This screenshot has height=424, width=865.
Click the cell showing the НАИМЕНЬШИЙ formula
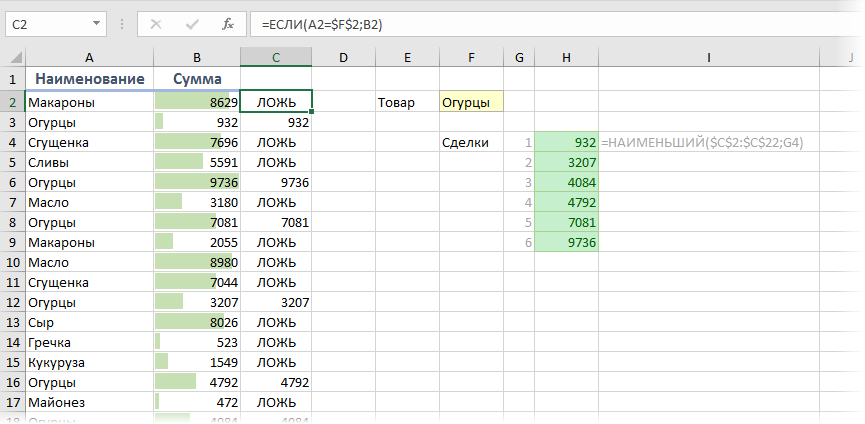[x=703, y=142]
